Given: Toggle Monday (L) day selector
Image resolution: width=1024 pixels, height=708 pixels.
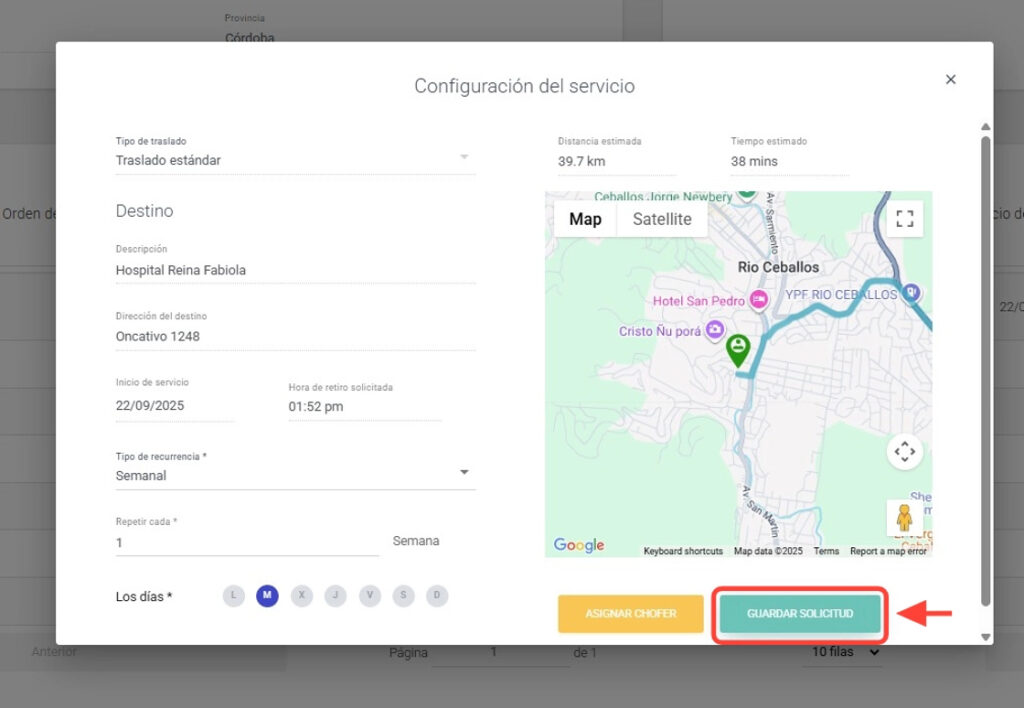Looking at the screenshot, I should [x=233, y=596].
